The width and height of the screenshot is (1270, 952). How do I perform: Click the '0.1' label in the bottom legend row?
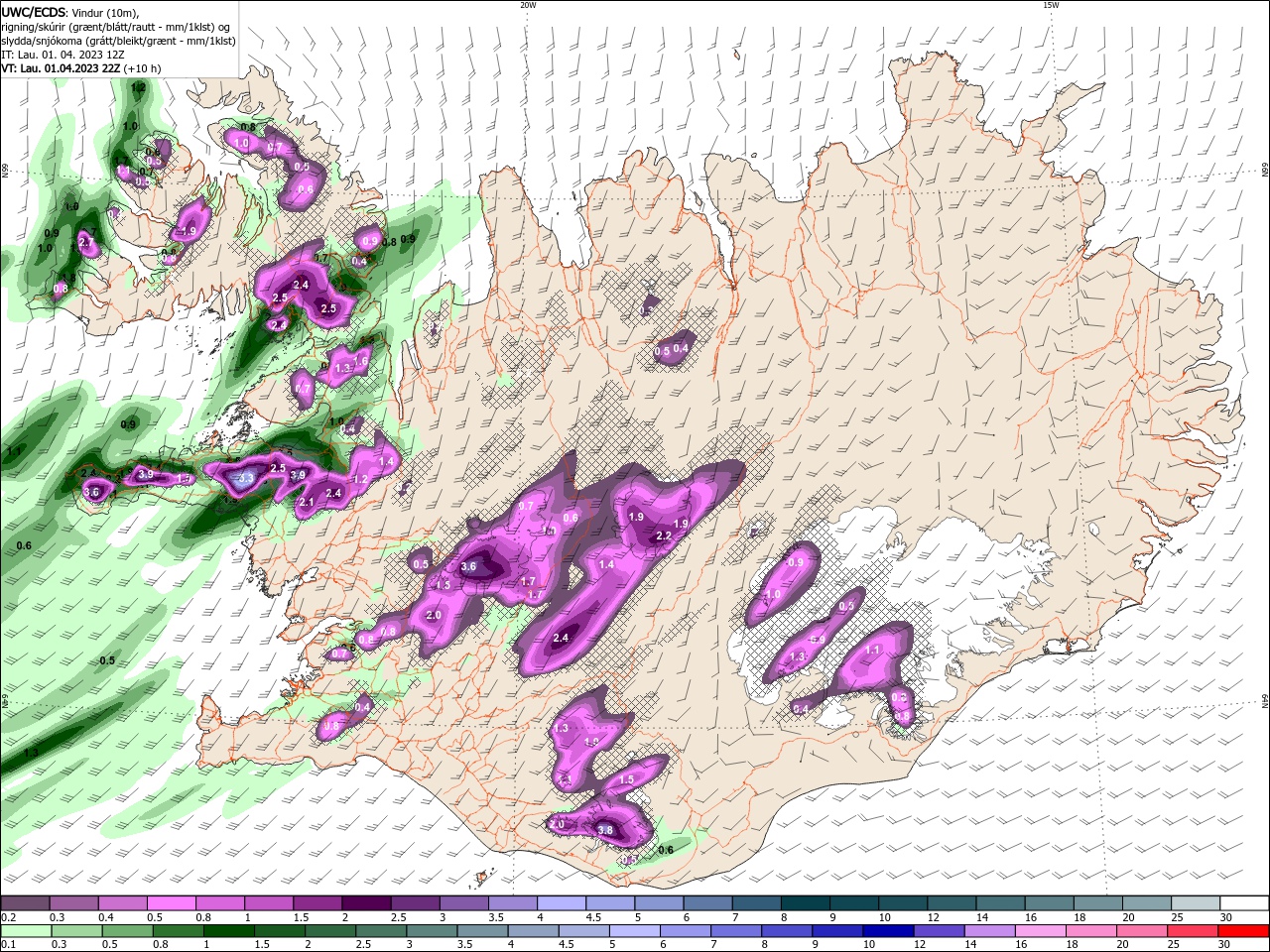tap(9, 946)
